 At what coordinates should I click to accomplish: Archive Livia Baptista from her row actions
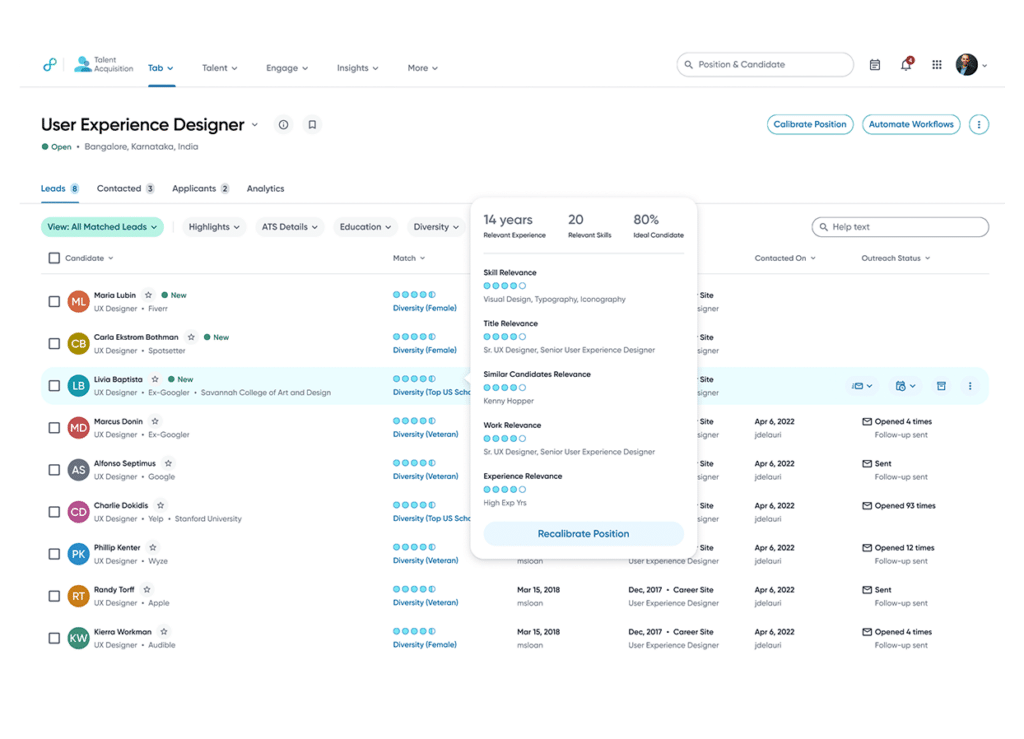coord(940,385)
